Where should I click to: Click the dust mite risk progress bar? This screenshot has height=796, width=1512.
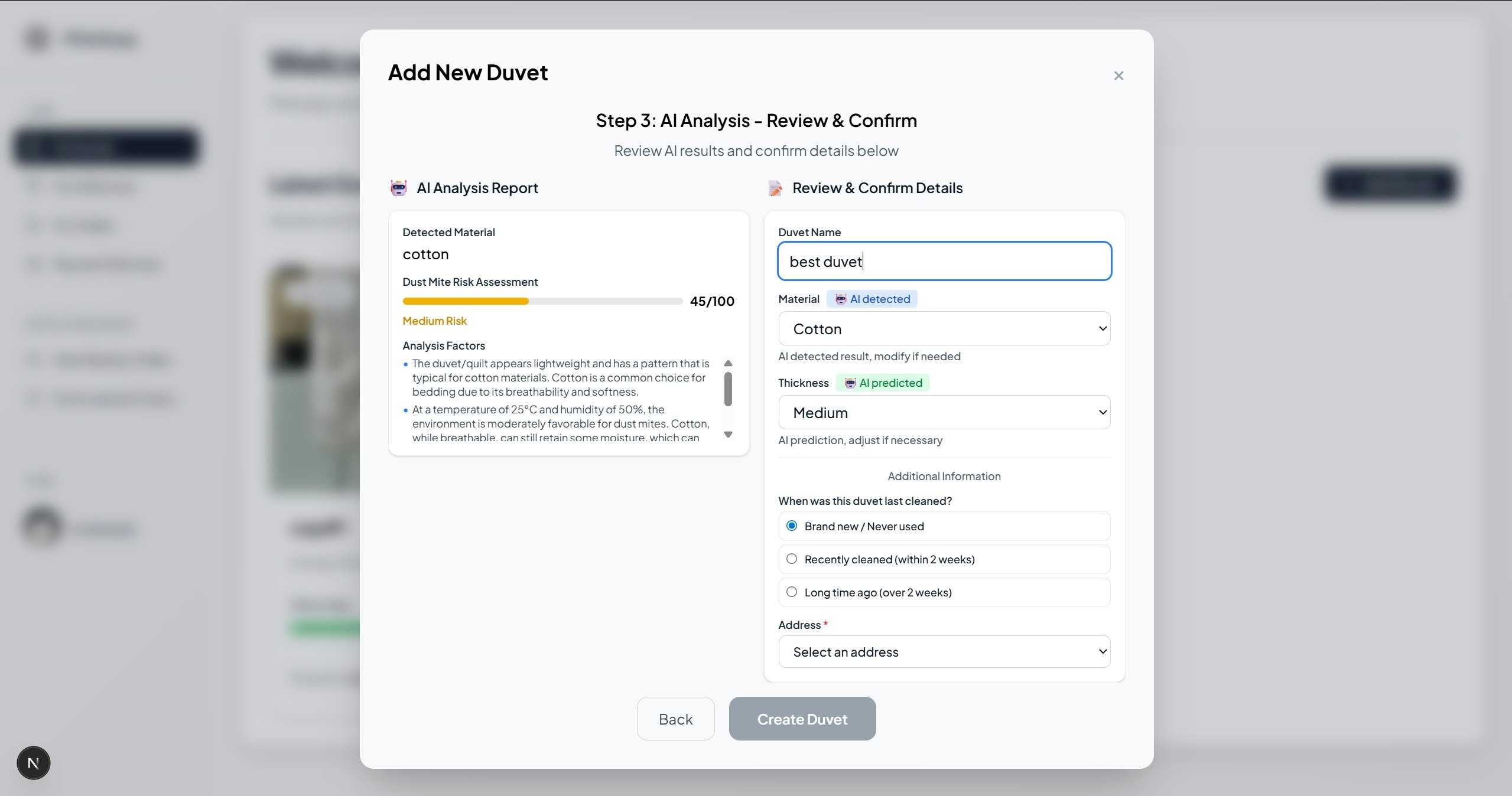coord(542,301)
